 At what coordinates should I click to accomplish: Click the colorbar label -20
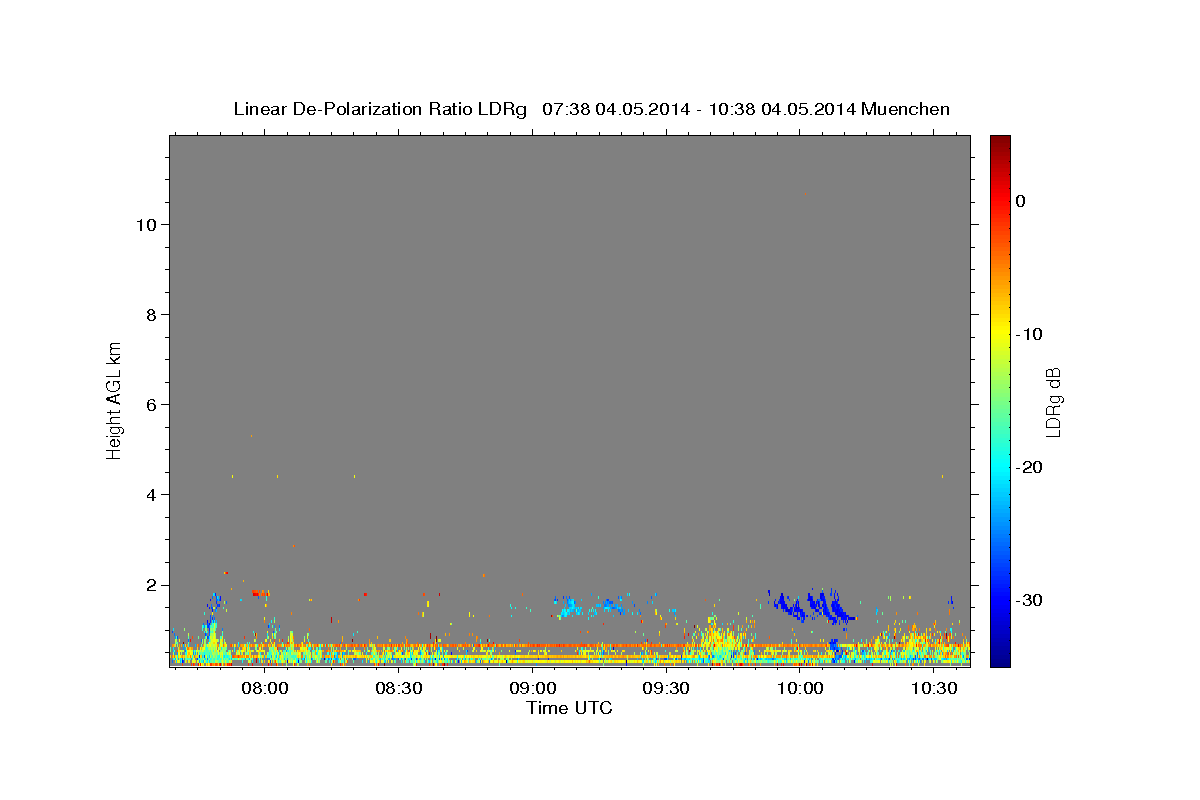(1030, 467)
